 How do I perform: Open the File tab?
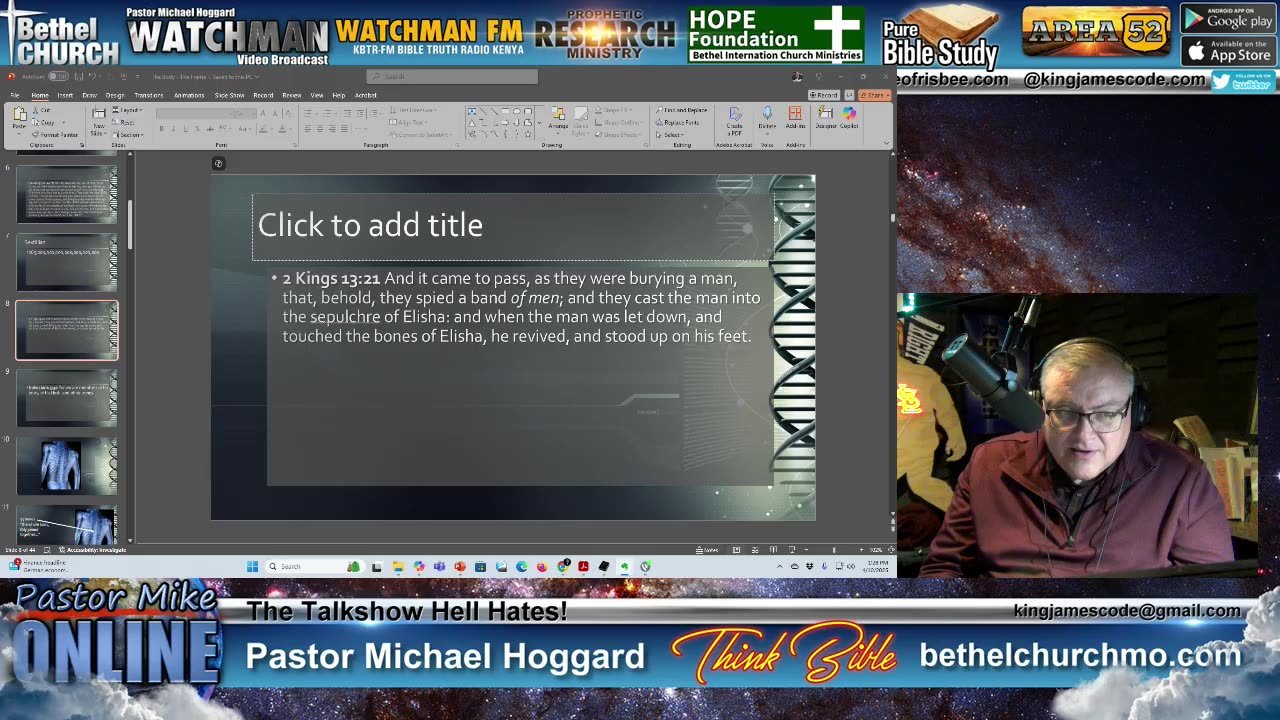coord(15,95)
